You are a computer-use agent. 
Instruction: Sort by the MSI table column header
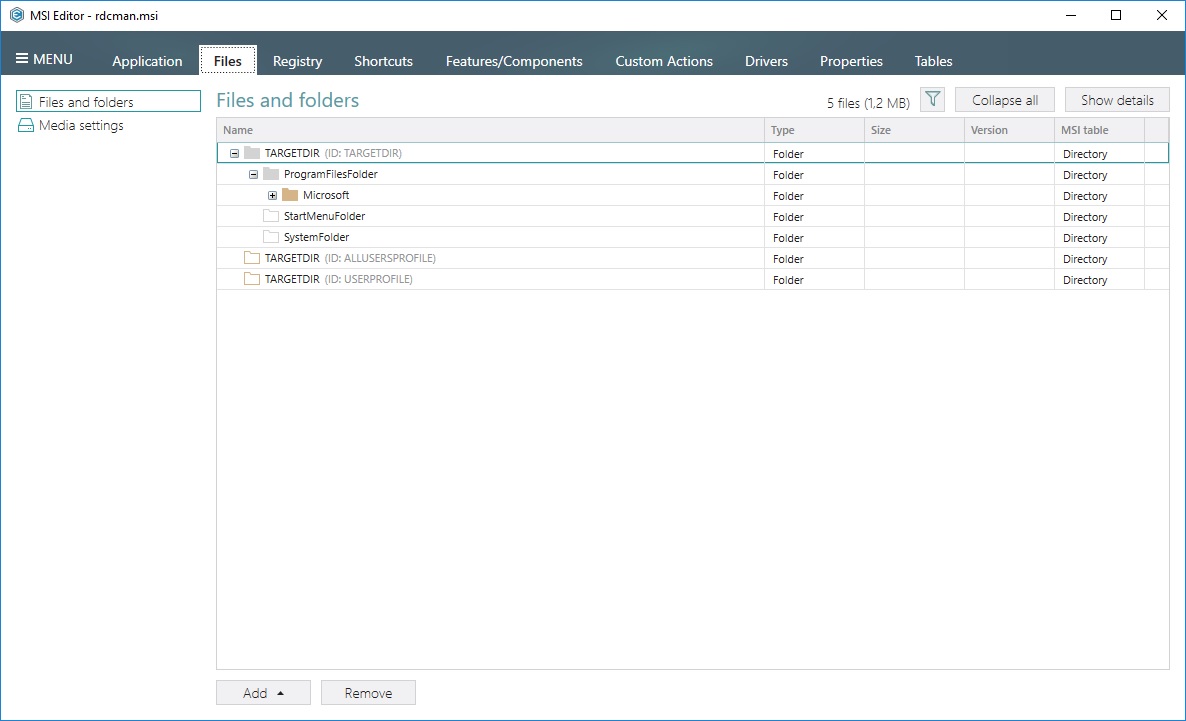pos(1099,130)
